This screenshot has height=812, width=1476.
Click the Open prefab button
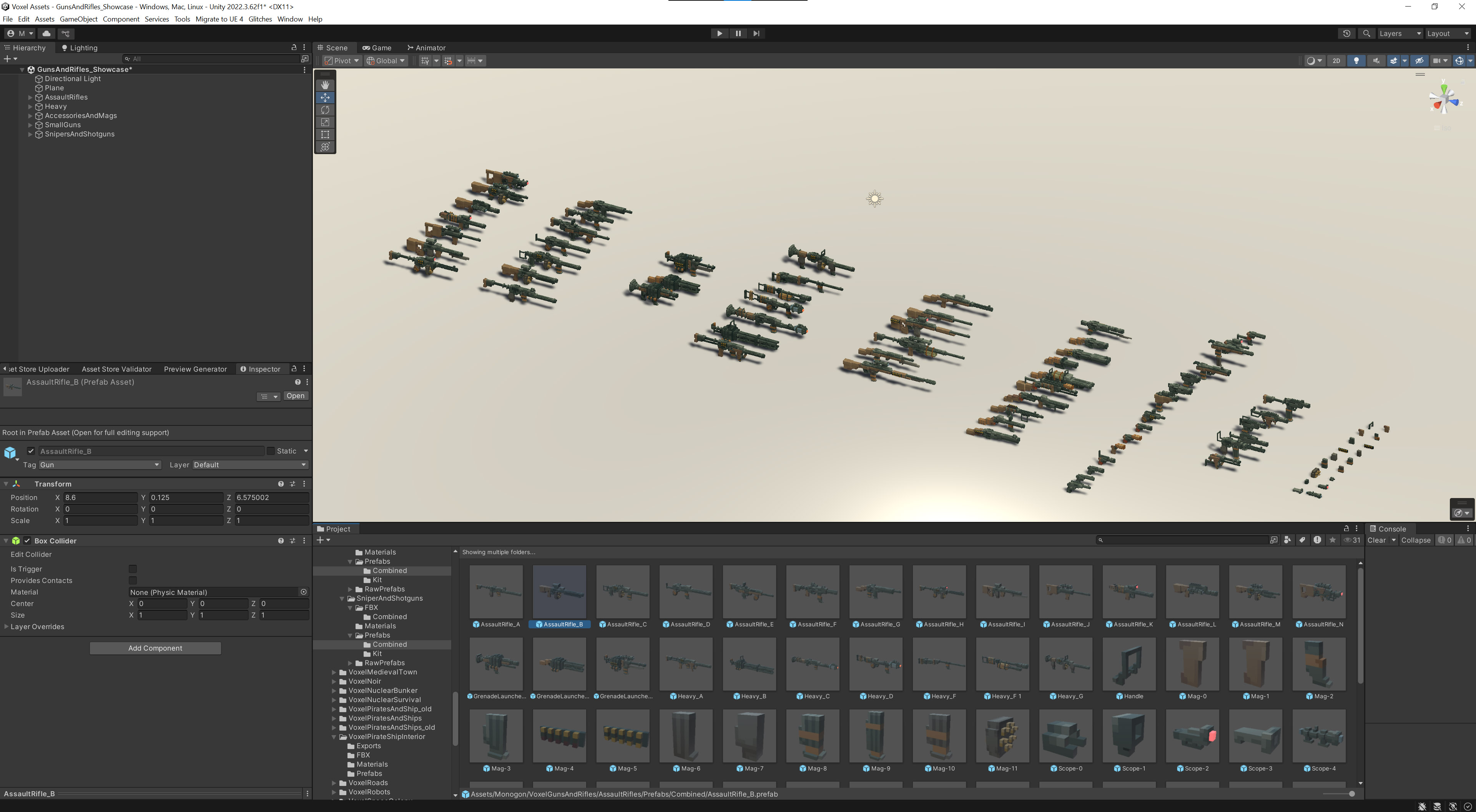(295, 396)
